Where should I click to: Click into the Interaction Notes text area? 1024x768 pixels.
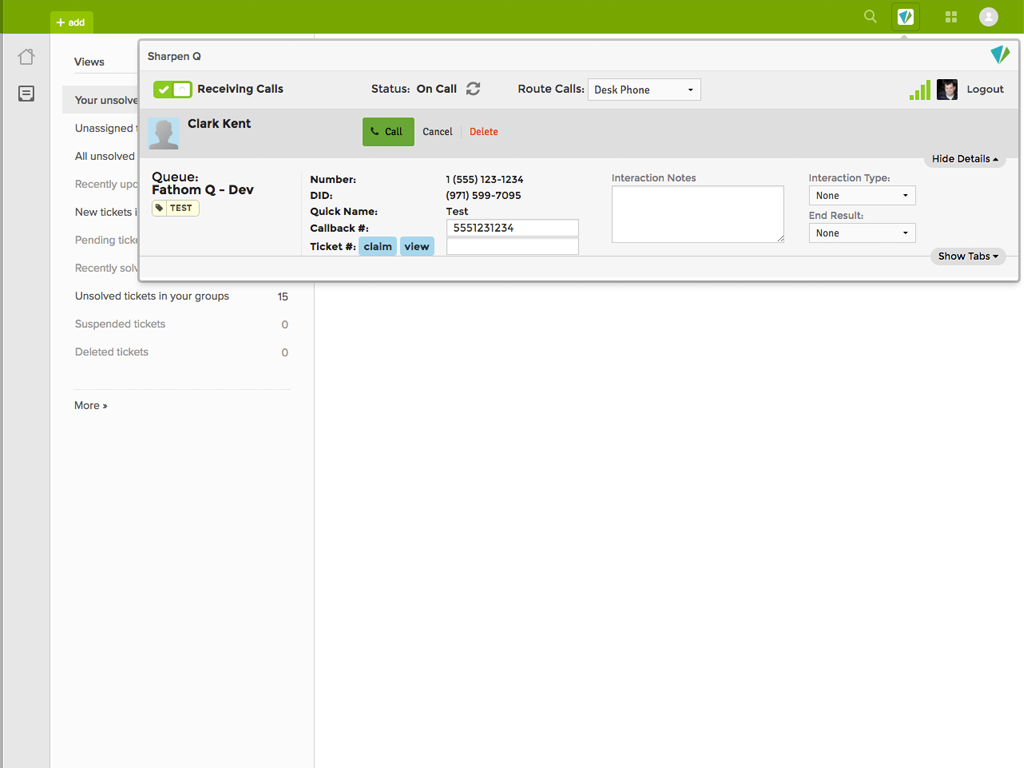pyautogui.click(x=697, y=213)
